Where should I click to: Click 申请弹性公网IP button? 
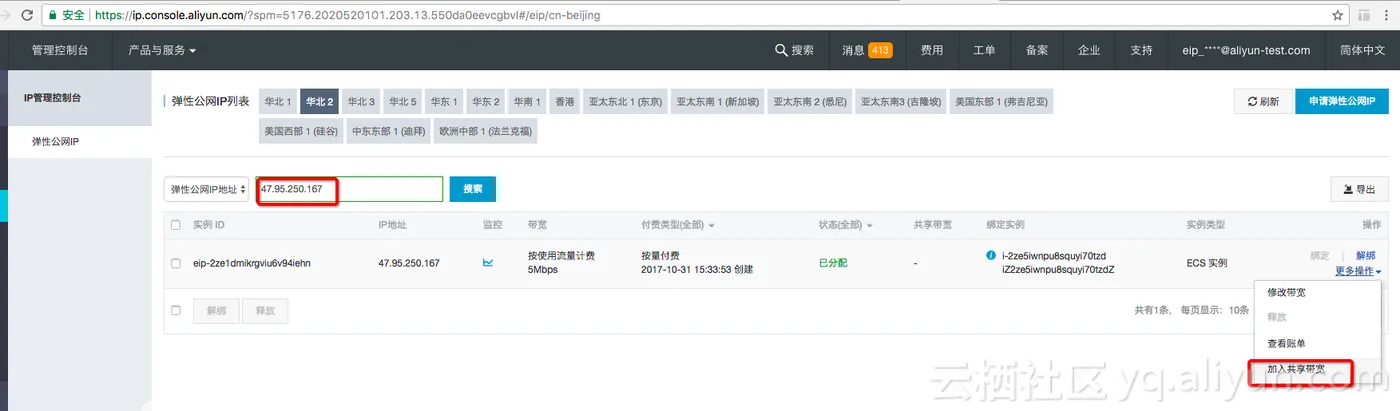point(1342,101)
